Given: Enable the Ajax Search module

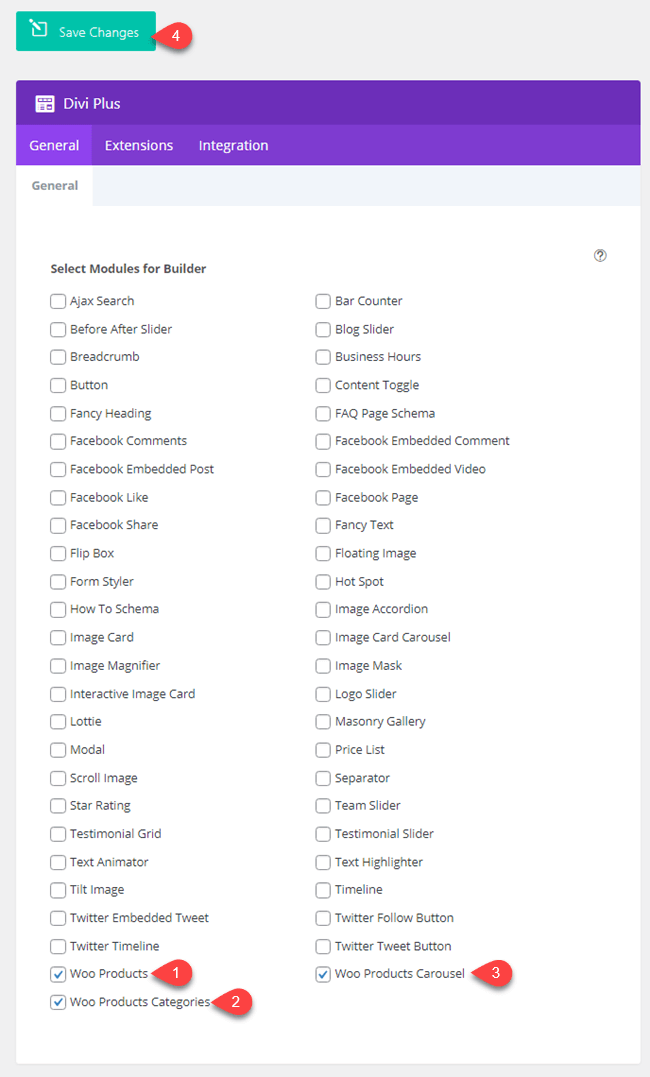Looking at the screenshot, I should point(57,300).
